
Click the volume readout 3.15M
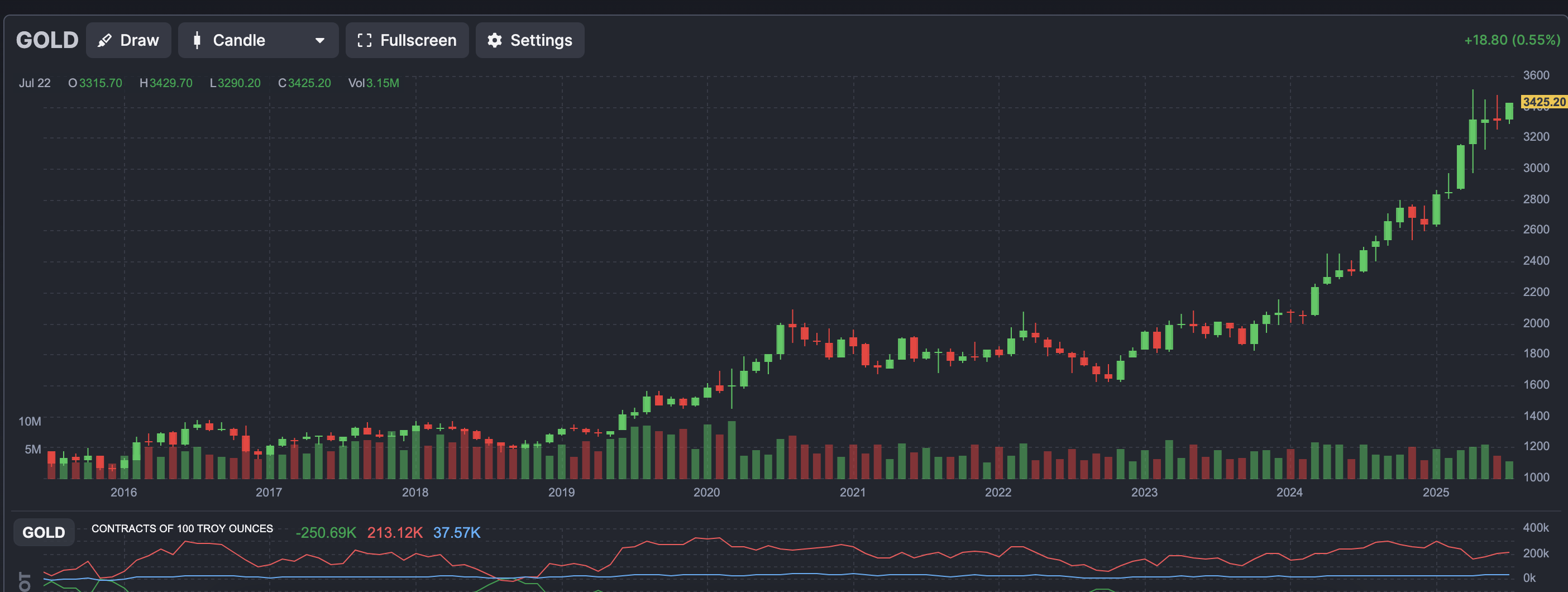pyautogui.click(x=383, y=83)
